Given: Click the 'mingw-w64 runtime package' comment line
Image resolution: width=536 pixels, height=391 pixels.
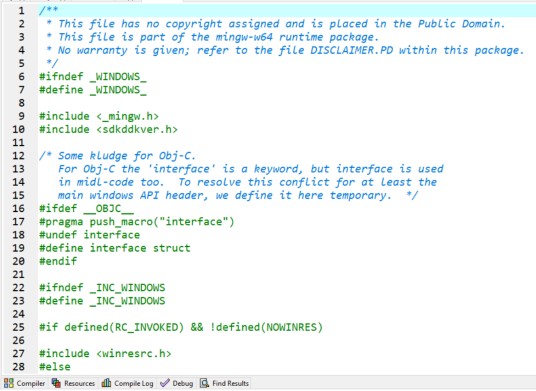Looking at the screenshot, I should coord(212,37).
